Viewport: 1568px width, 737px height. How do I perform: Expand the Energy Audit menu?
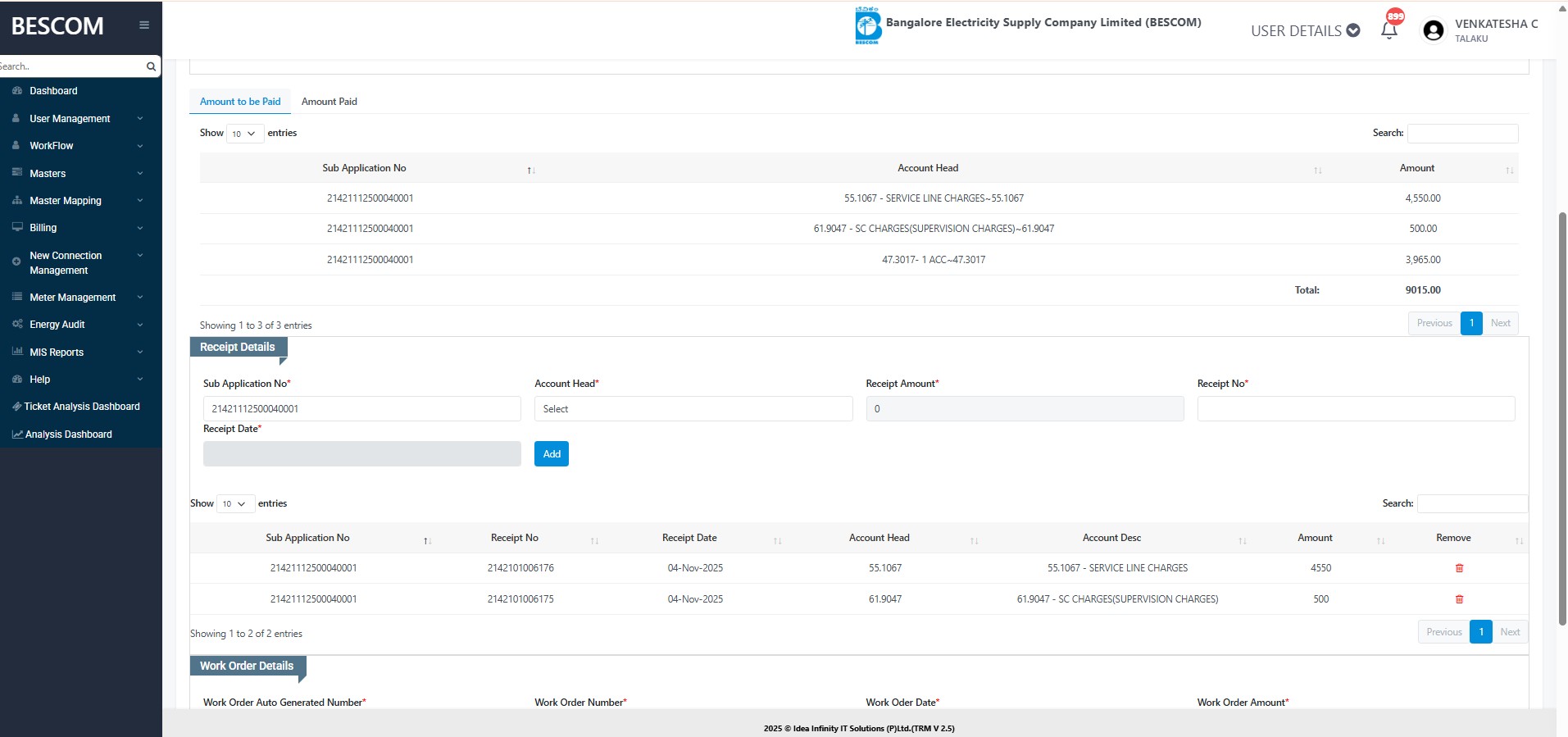tap(80, 325)
